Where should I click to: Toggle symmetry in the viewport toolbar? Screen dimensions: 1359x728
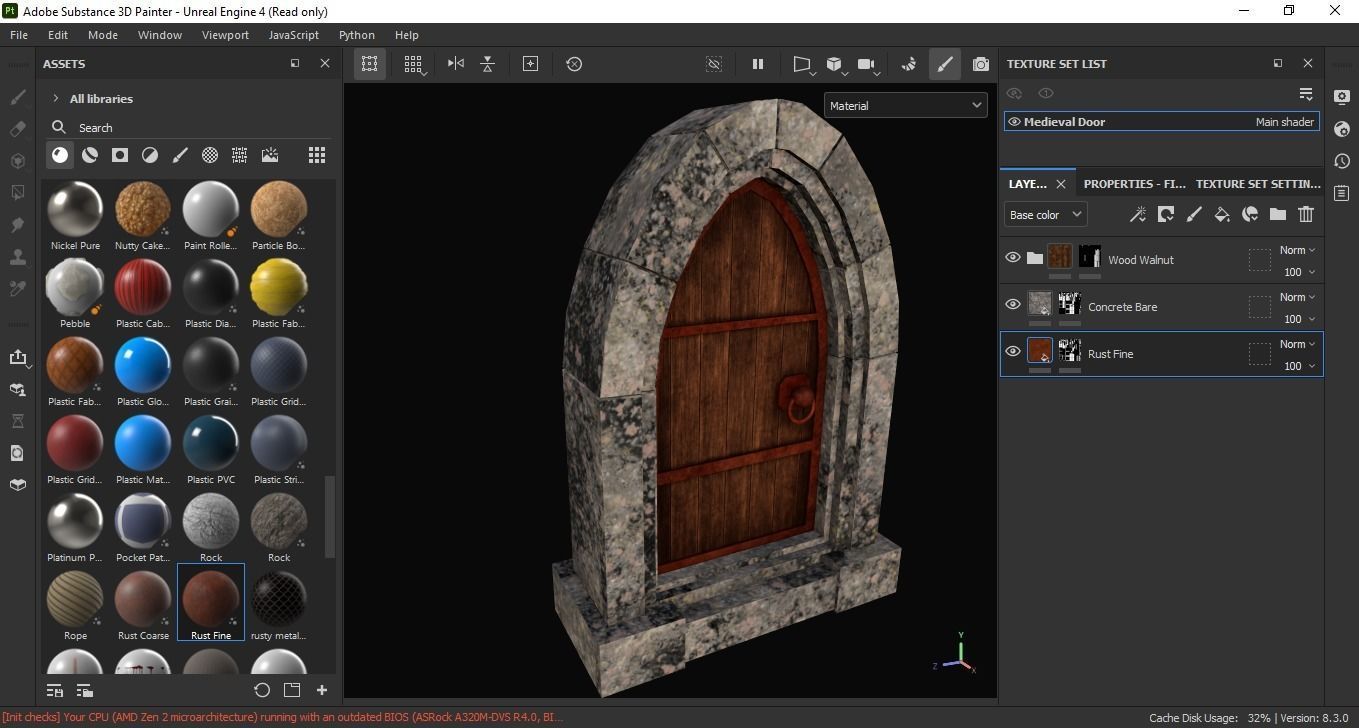456,63
